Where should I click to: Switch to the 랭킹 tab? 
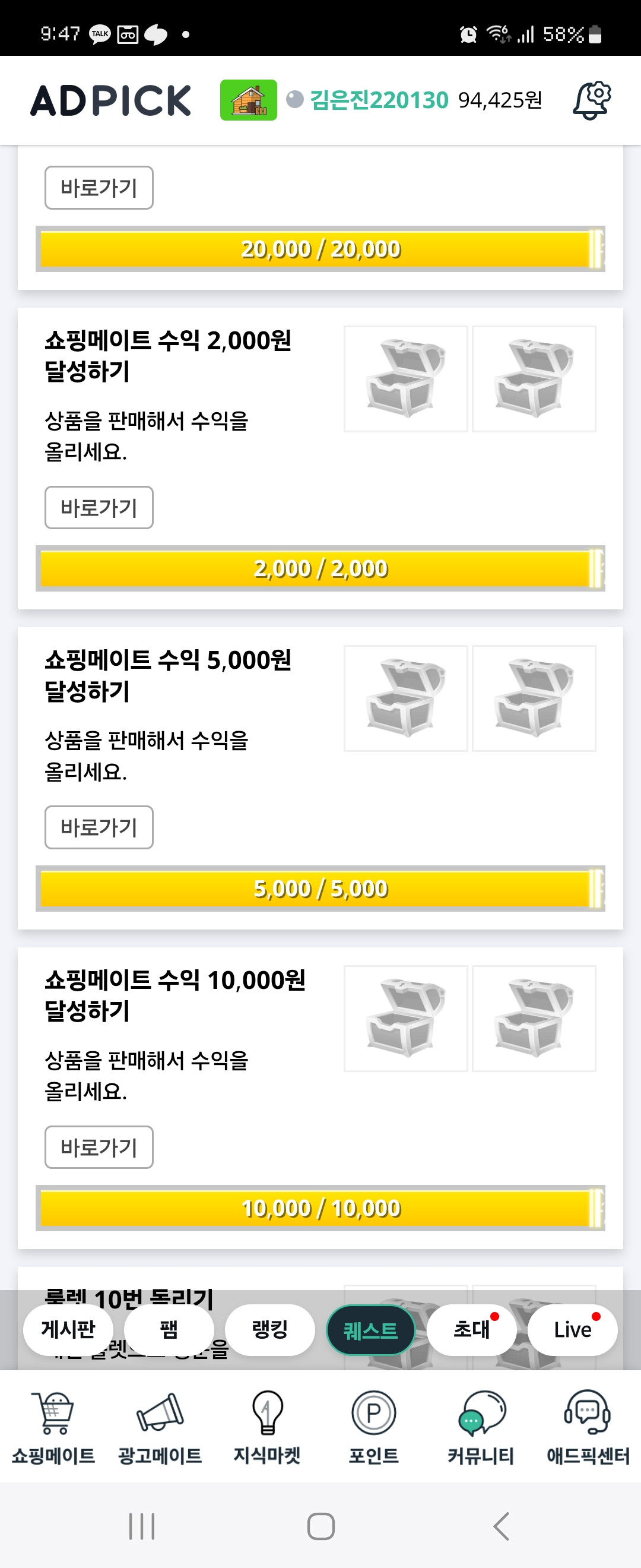pyautogui.click(x=269, y=1329)
